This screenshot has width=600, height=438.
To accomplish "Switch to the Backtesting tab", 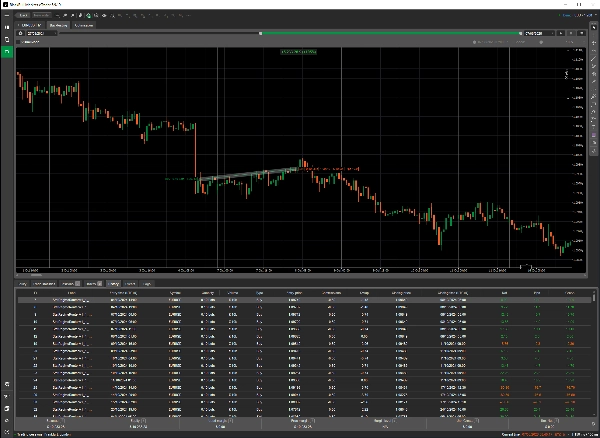I will point(58,25).
